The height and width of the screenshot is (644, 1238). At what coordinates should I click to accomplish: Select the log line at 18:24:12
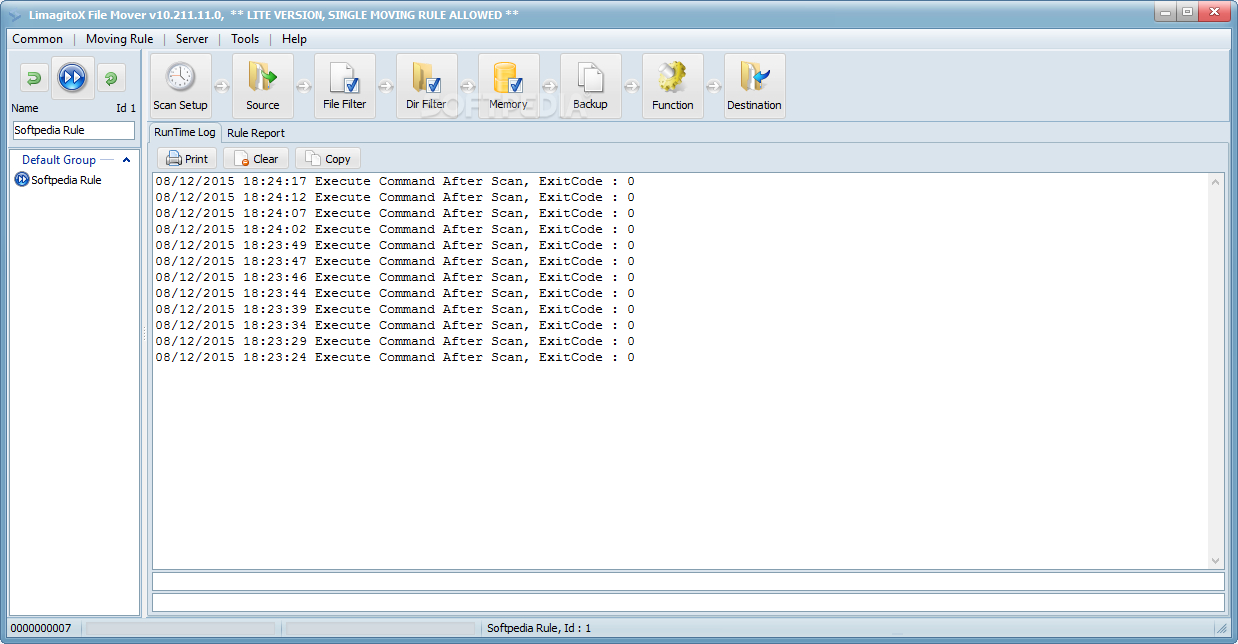tap(395, 197)
